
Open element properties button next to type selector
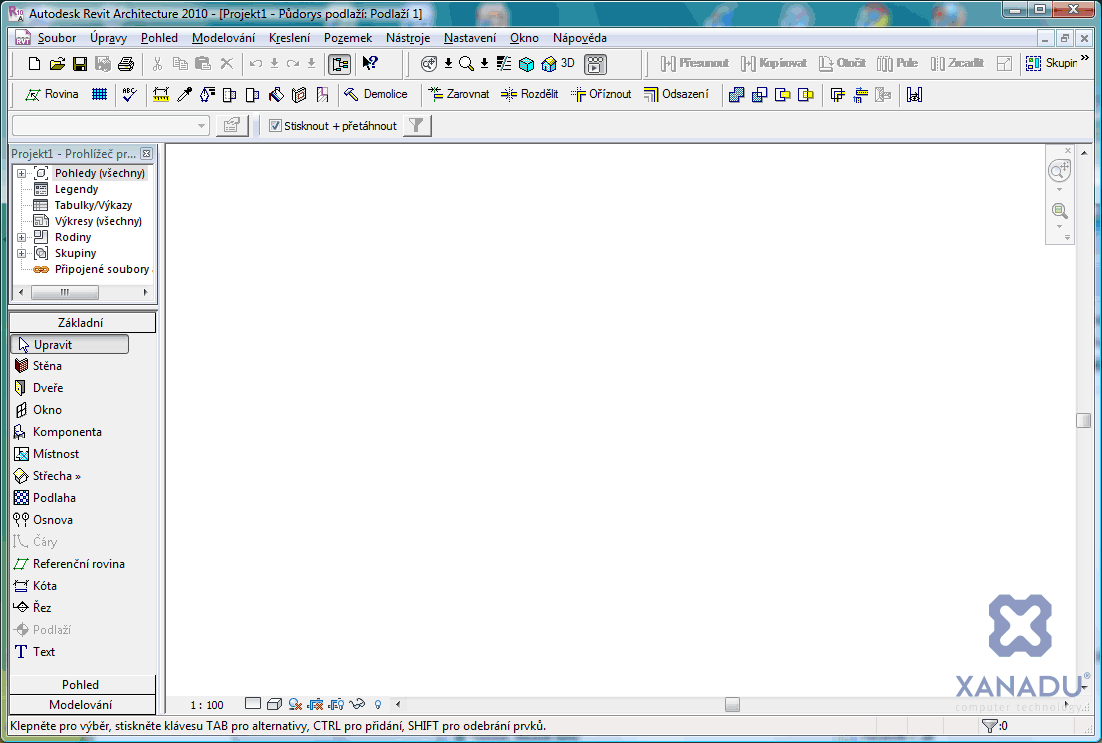tap(232, 126)
